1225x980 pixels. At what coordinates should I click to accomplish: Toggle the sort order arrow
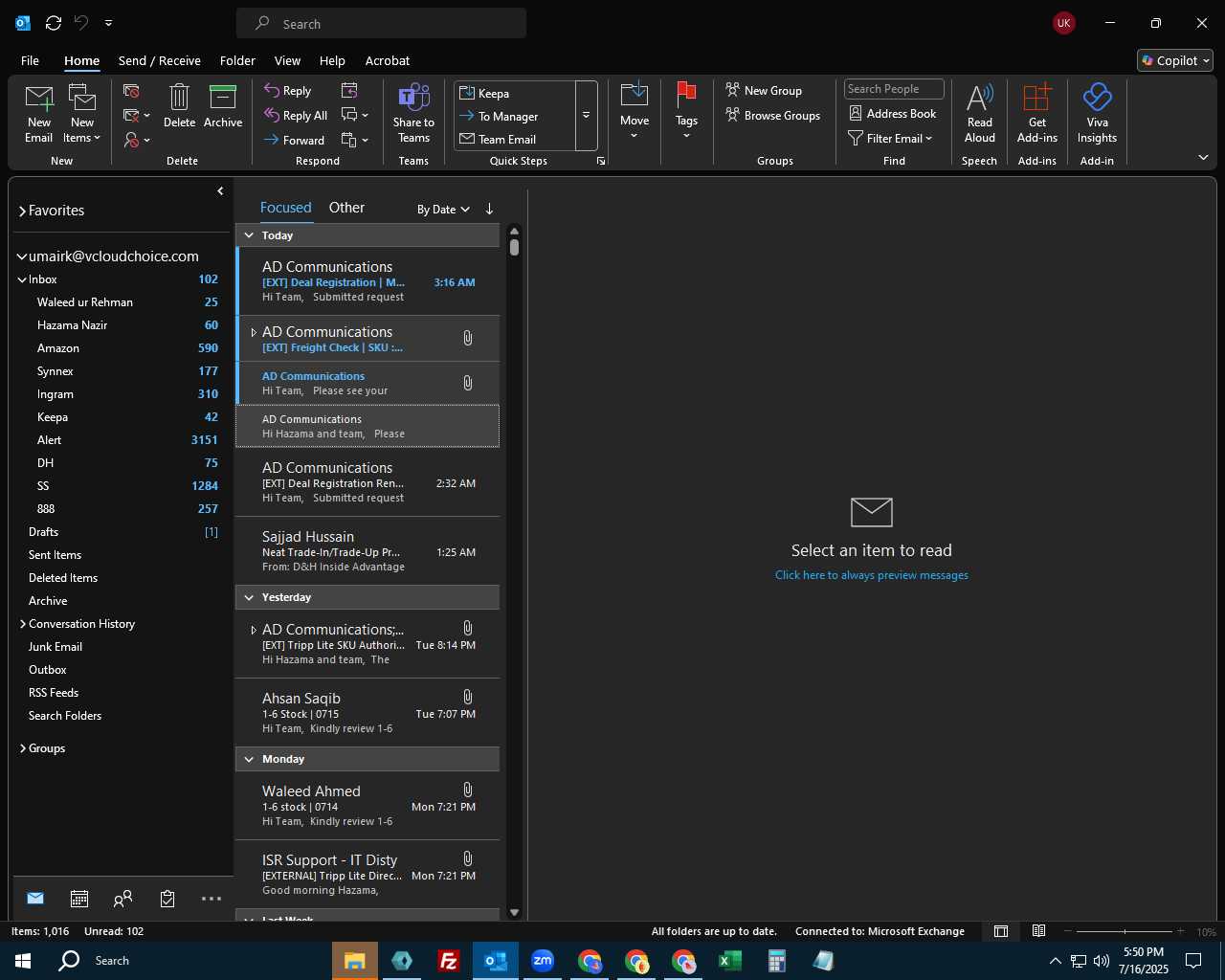pyautogui.click(x=489, y=209)
